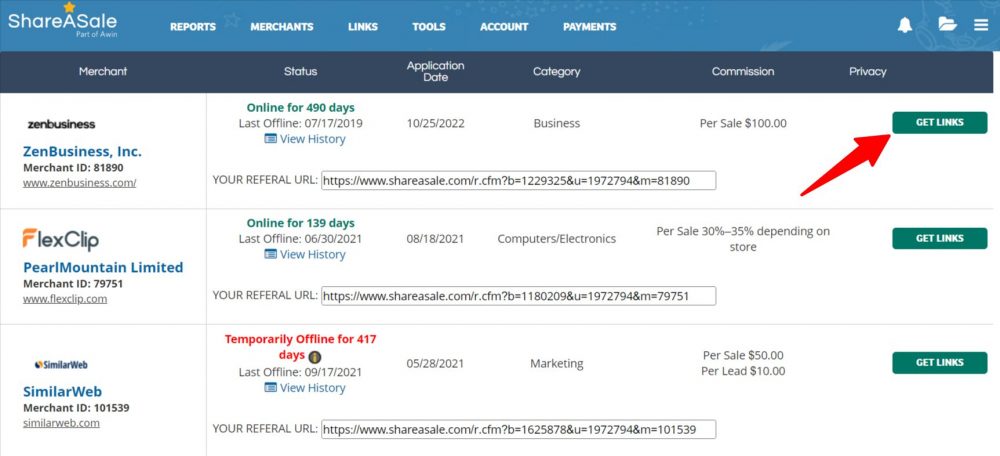
Task: Open the SimilarWeb merchant name link
Action: pos(62,392)
